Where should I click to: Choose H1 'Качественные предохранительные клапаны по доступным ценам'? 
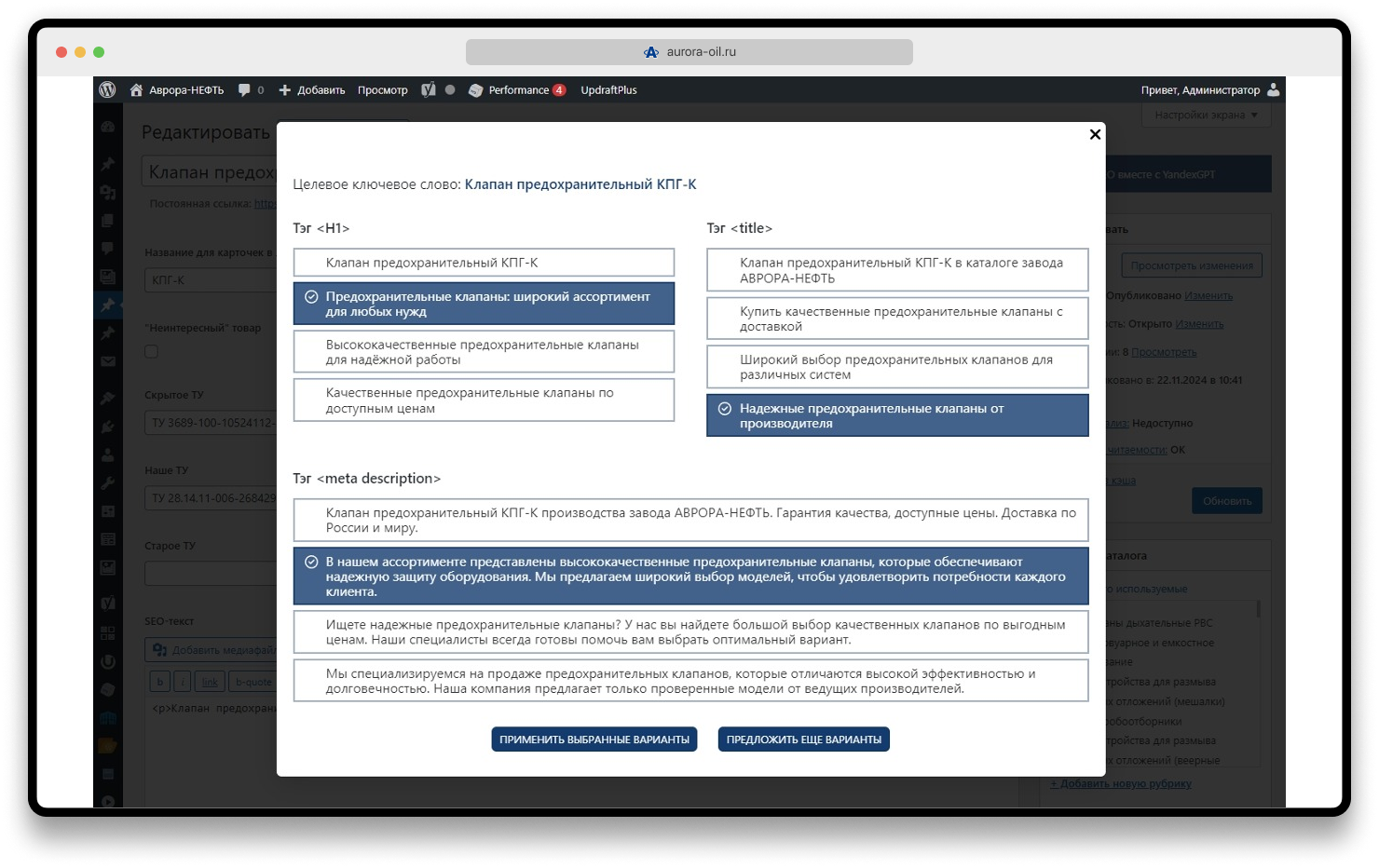coord(484,400)
